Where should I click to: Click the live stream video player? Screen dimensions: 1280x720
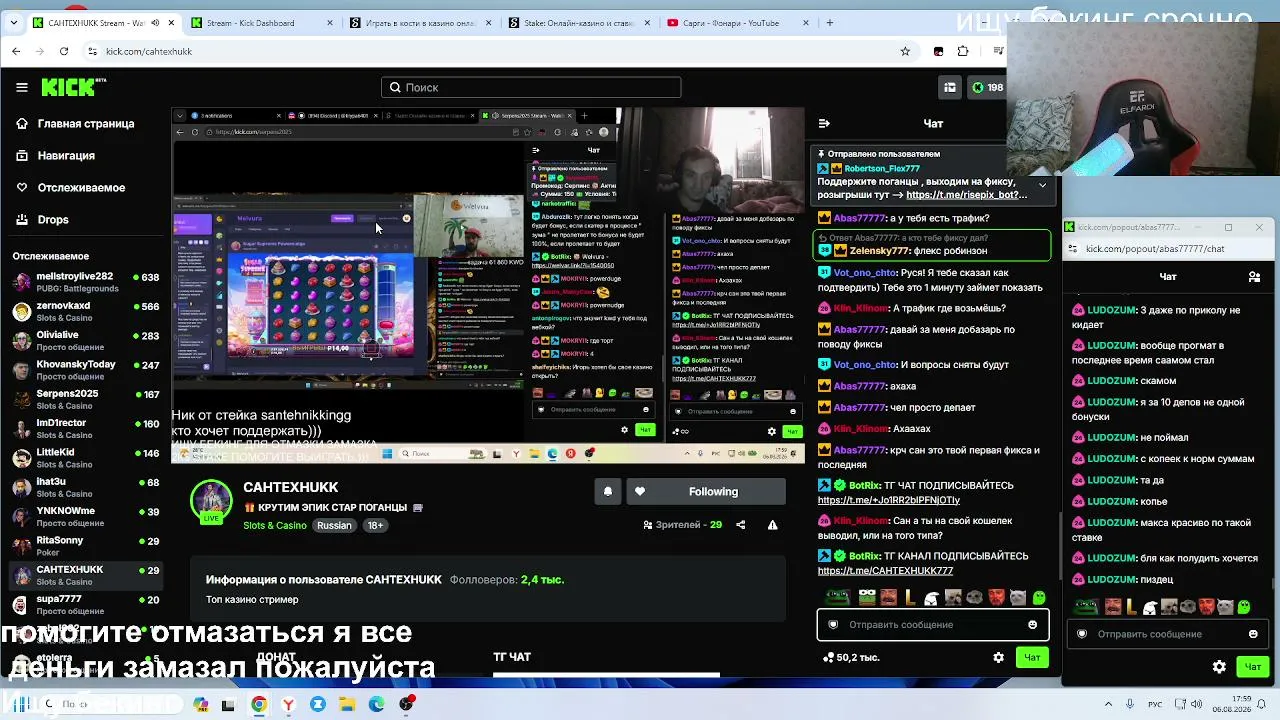coord(488,285)
